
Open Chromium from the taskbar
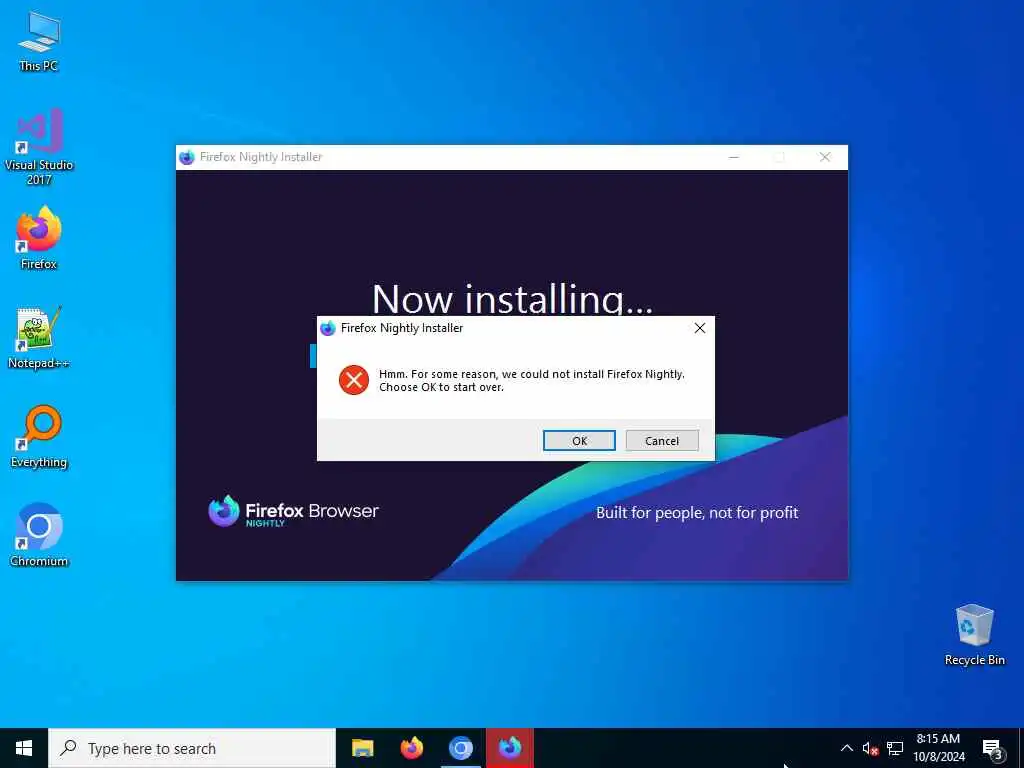pyautogui.click(x=460, y=748)
